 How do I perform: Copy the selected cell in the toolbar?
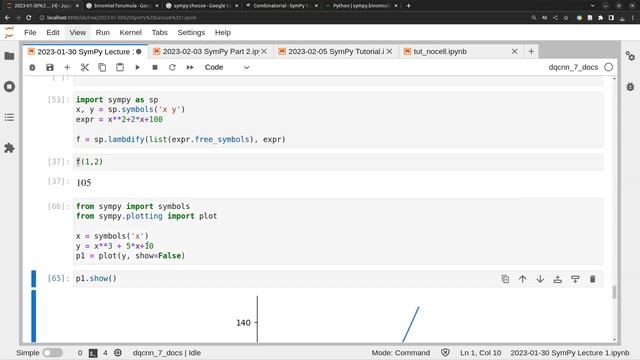pos(102,67)
